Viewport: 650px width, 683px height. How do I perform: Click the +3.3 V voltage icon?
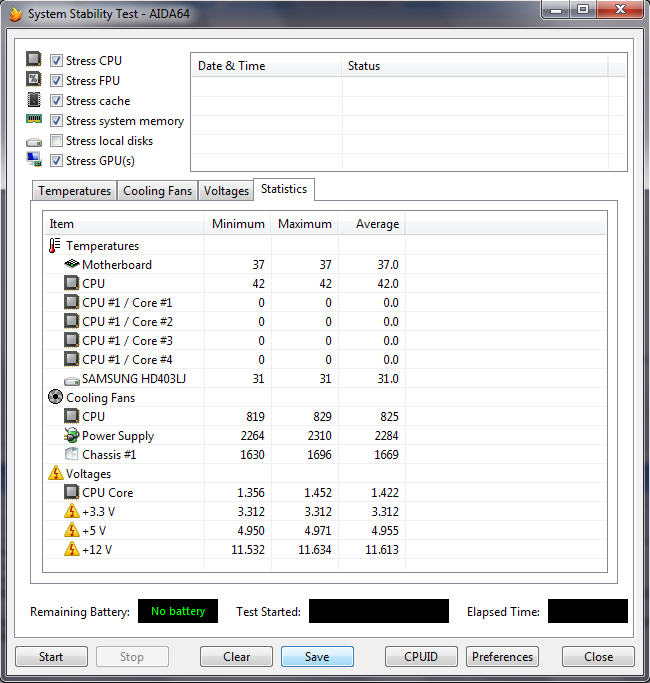[71, 511]
